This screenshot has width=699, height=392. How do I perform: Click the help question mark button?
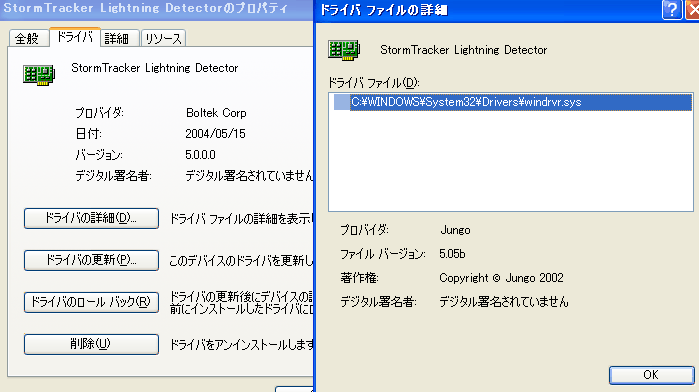click(x=672, y=9)
